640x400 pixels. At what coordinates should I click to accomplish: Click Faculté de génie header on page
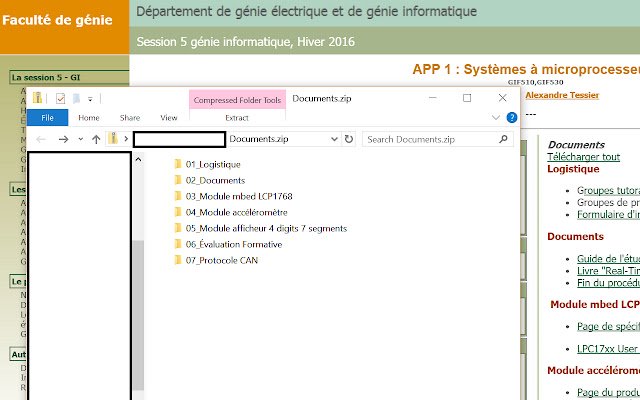click(x=57, y=20)
